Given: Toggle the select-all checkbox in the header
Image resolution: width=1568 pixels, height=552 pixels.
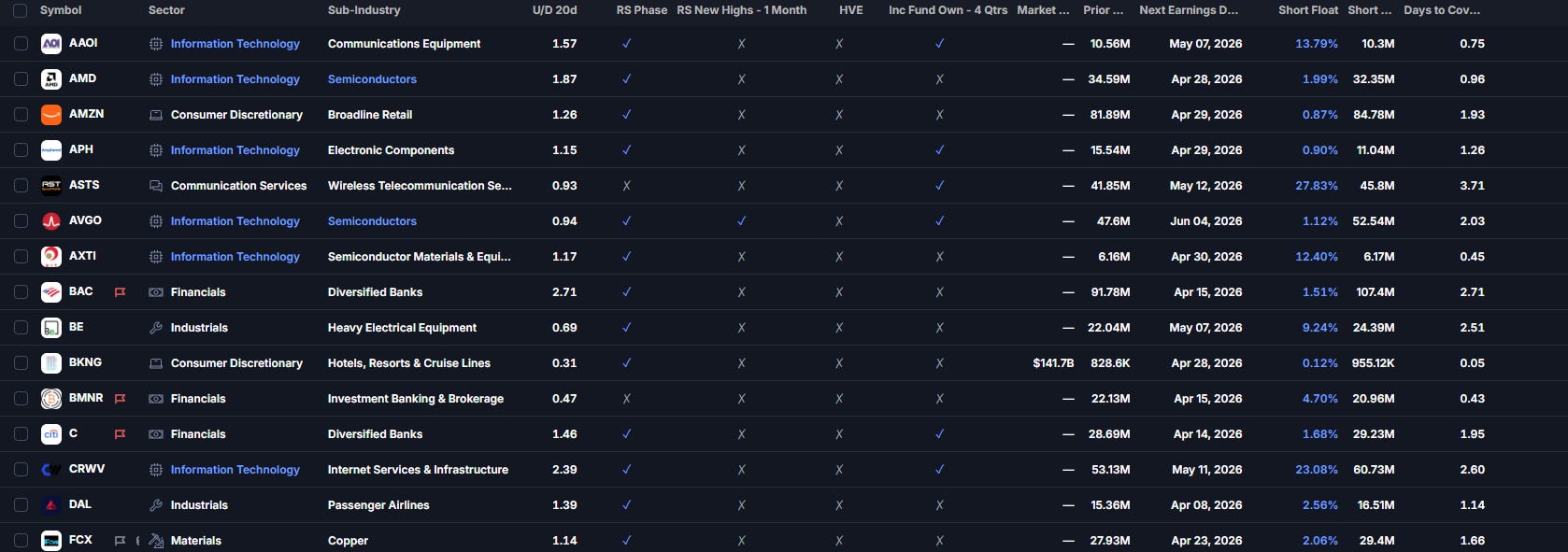Looking at the screenshot, I should [21, 10].
